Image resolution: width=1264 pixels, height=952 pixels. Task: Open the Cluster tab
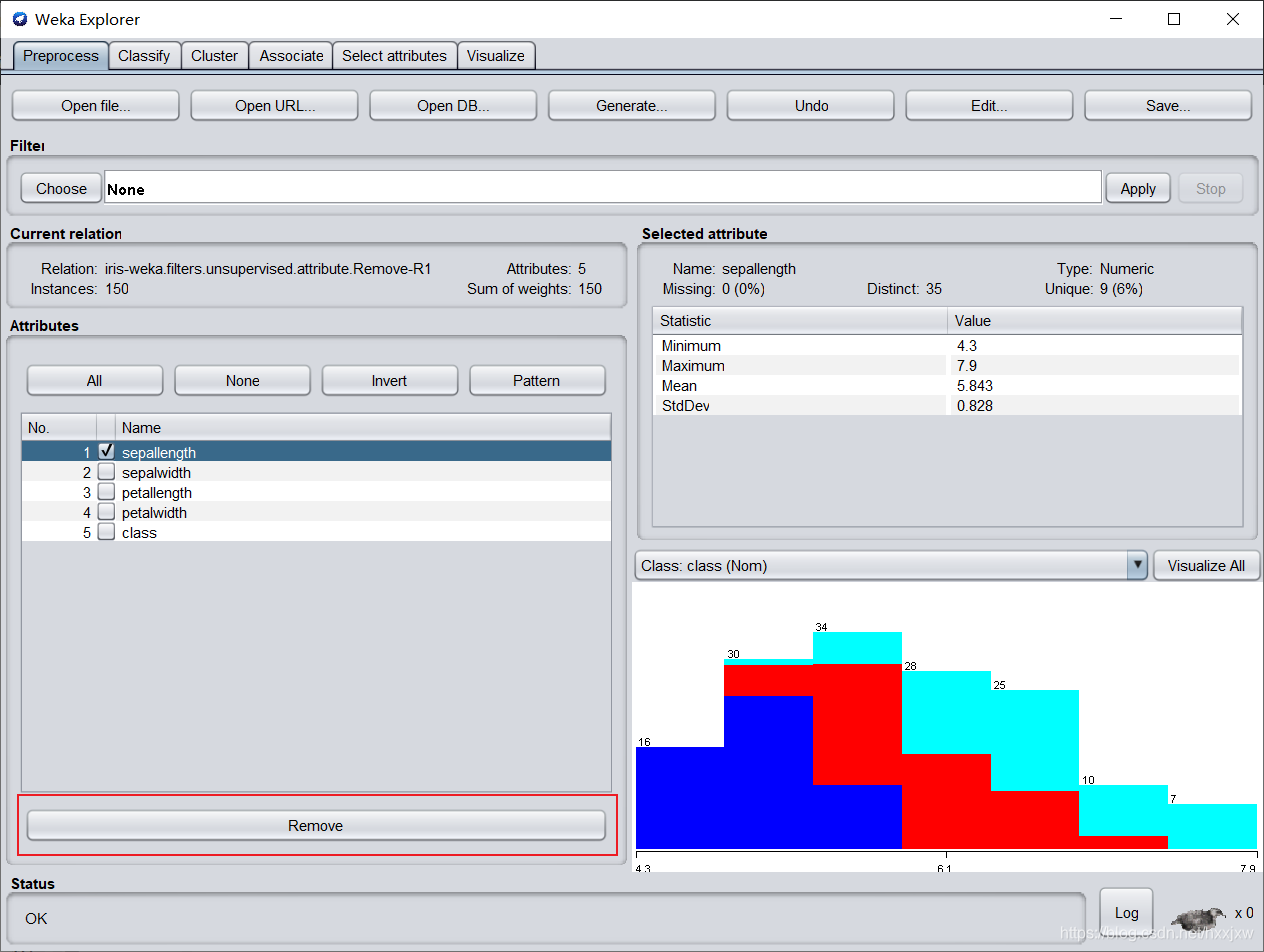point(215,56)
